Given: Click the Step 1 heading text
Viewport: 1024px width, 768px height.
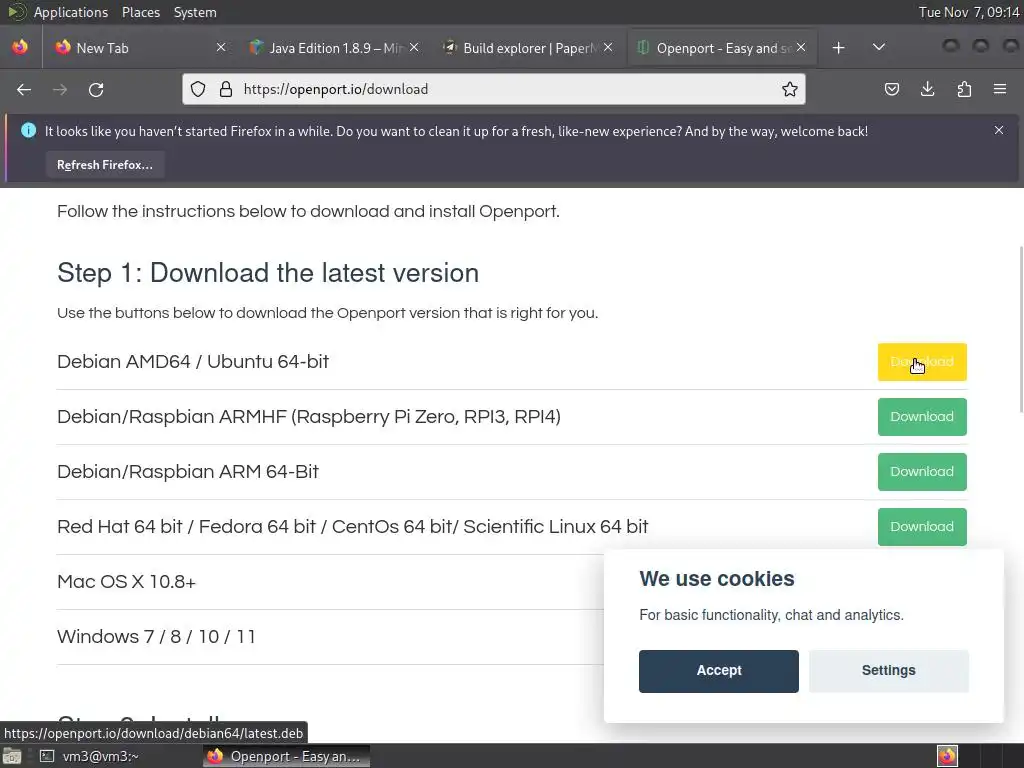Looking at the screenshot, I should click(x=268, y=273).
